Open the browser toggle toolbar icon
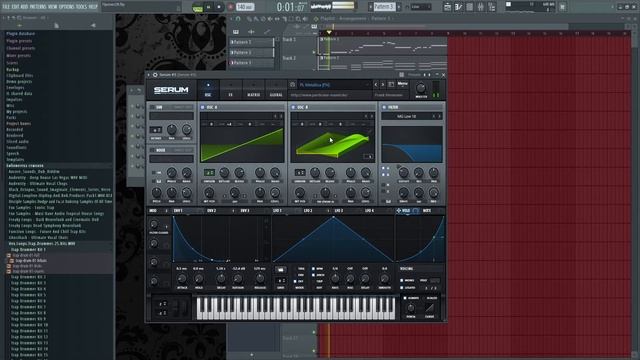The image size is (640, 360). [491, 7]
